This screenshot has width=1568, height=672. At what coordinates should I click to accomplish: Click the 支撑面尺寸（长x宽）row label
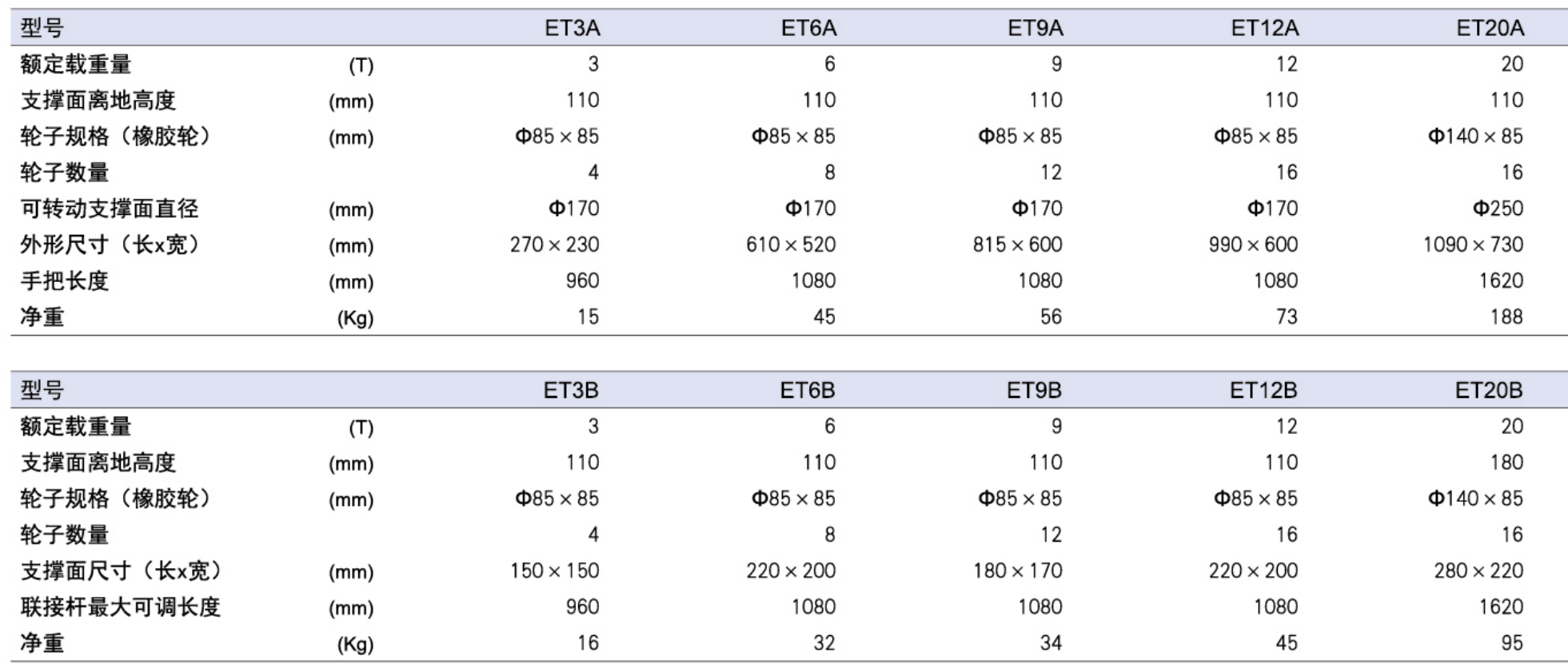[x=121, y=571]
